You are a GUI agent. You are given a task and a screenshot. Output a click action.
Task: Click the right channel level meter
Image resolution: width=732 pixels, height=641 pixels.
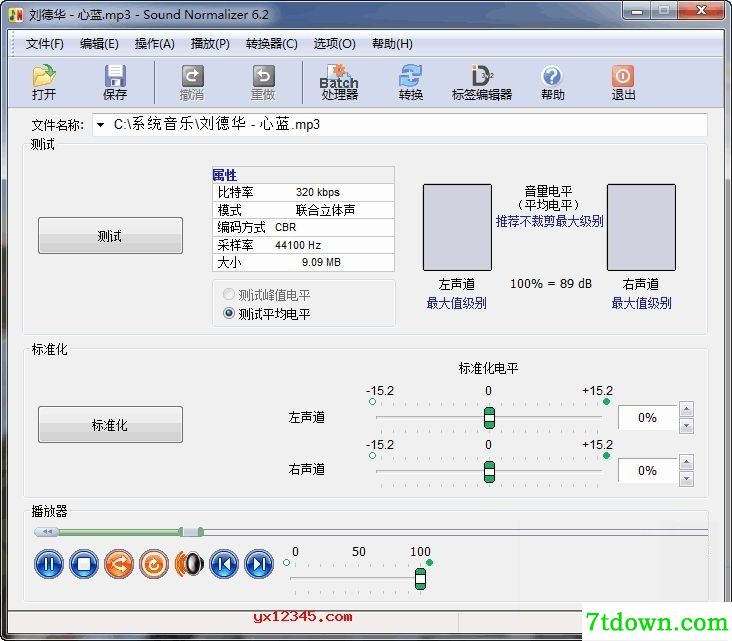[x=641, y=227]
